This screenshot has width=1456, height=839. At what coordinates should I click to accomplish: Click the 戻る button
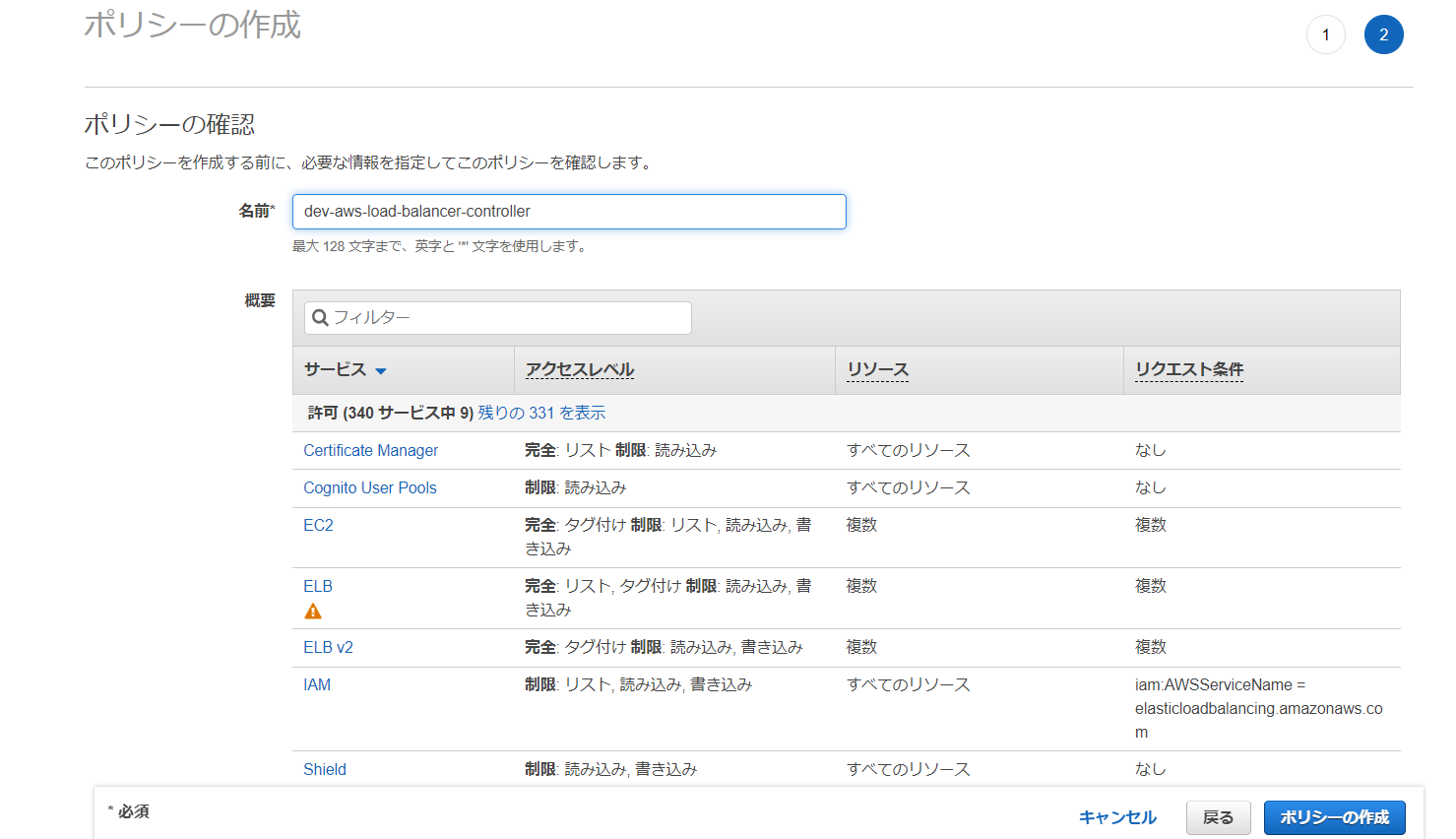[x=1218, y=817]
